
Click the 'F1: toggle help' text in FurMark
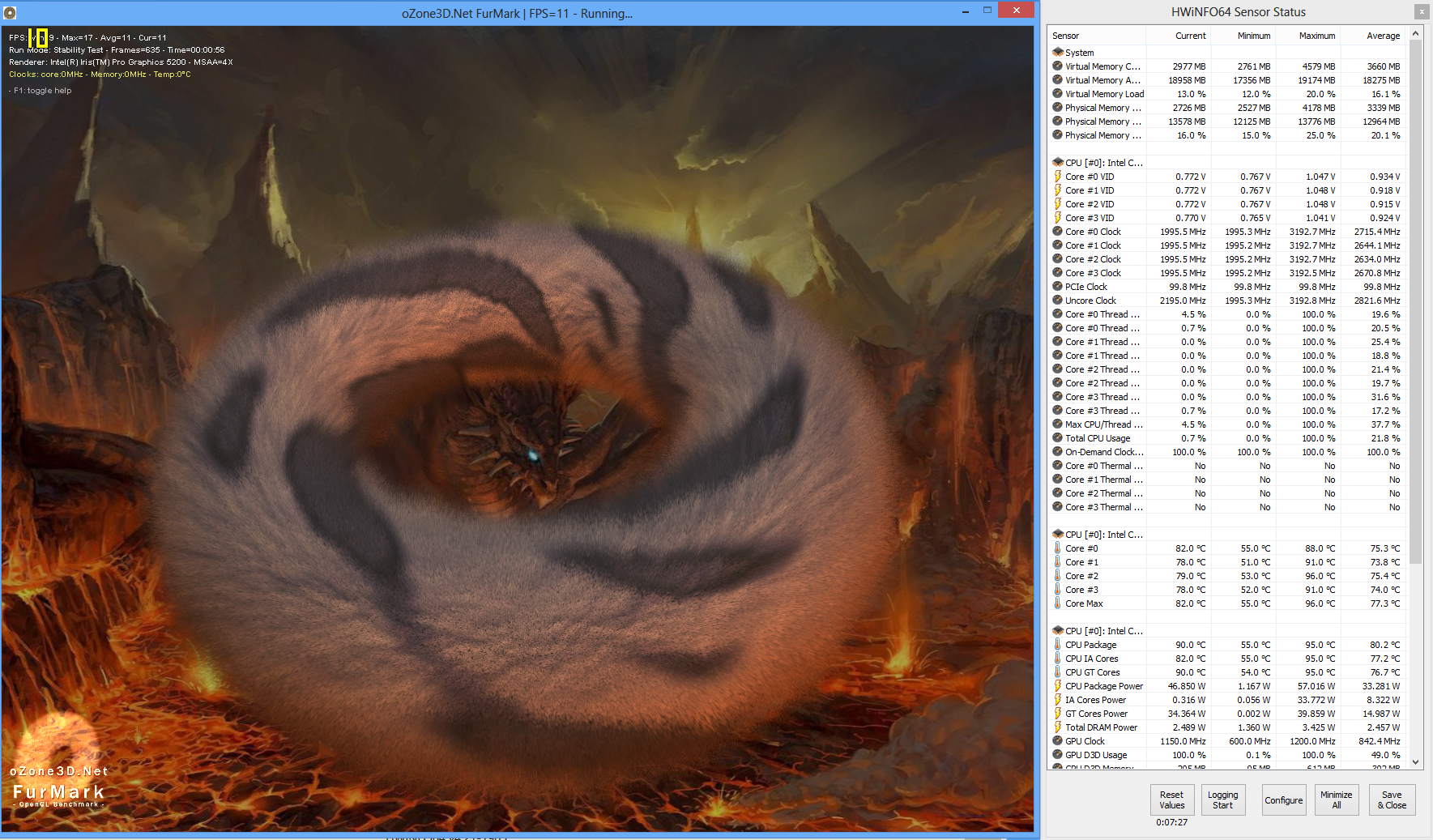[42, 91]
